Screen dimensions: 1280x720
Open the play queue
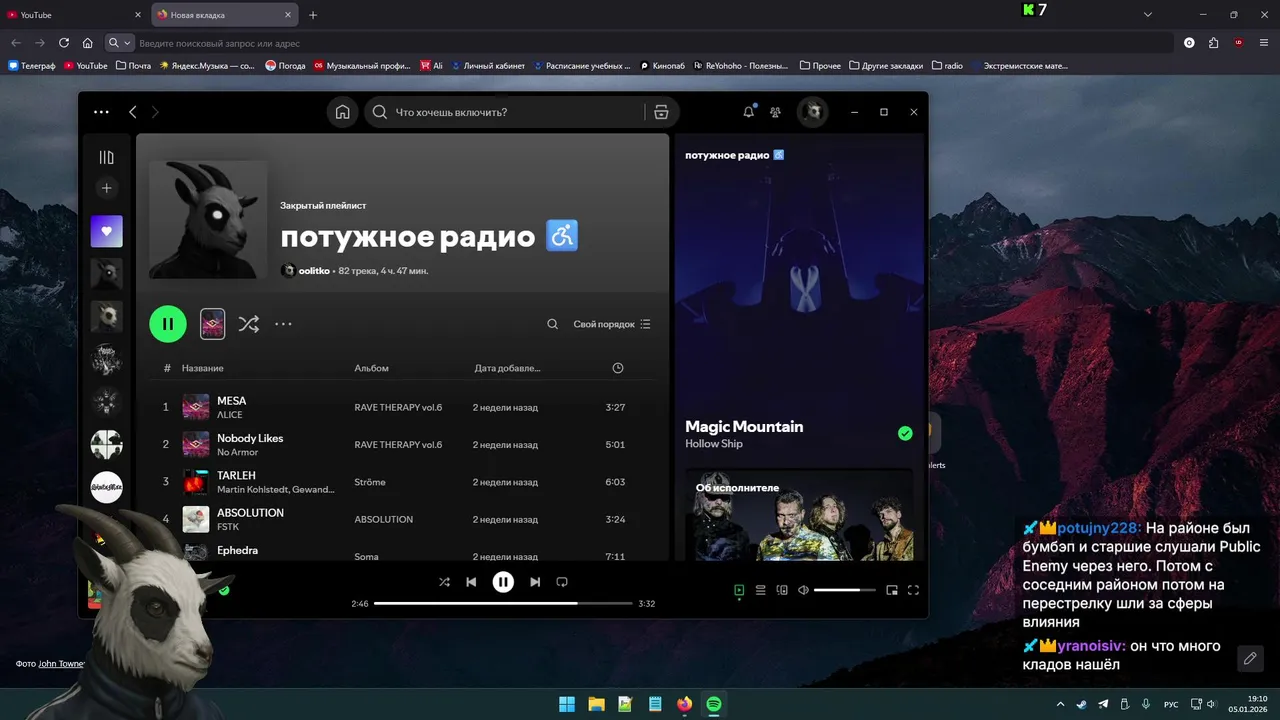[x=760, y=590]
